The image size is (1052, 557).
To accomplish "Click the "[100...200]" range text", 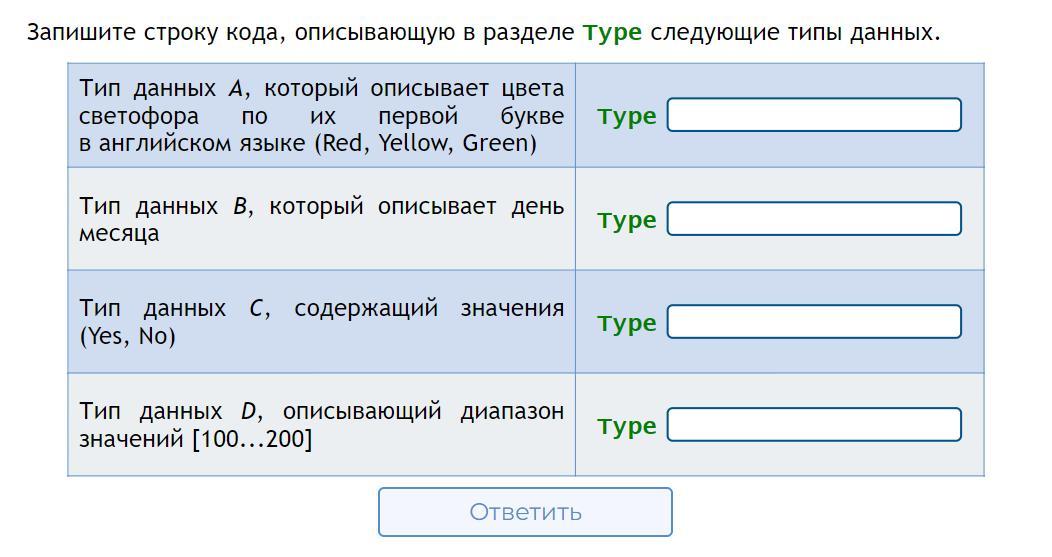I will [x=252, y=439].
